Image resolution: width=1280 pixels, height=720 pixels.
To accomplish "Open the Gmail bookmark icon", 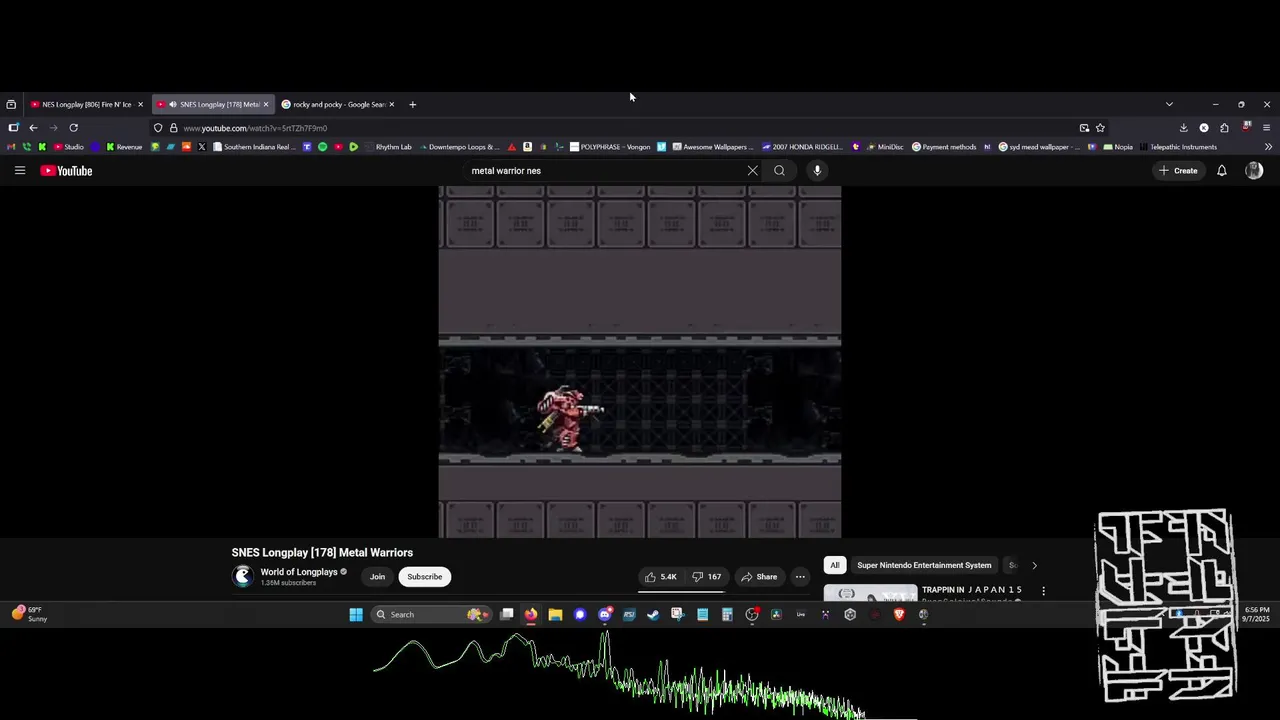I will click(11, 147).
